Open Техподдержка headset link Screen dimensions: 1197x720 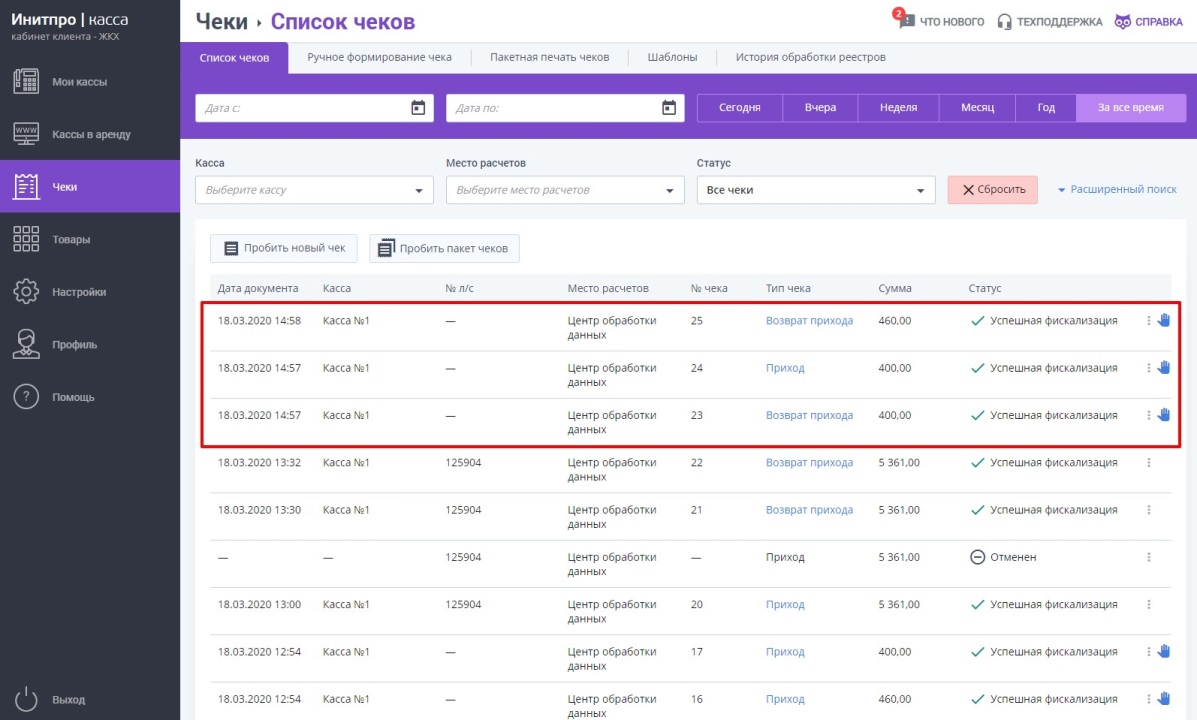(1050, 21)
